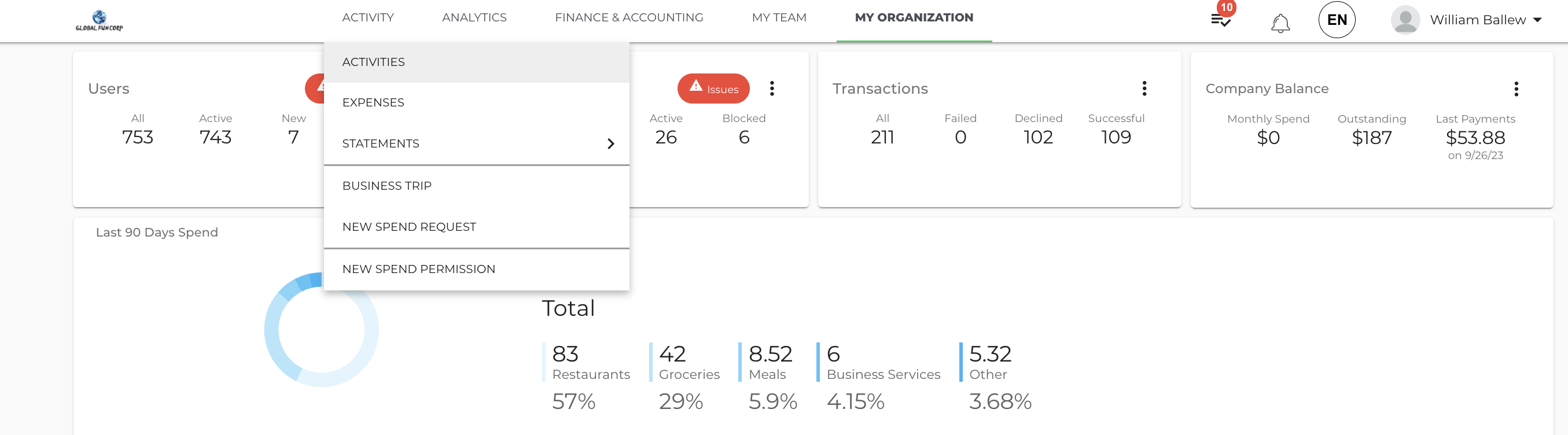Screen dimensions: 1568x435
Task: Click the Active users count 743
Action: pos(215,138)
